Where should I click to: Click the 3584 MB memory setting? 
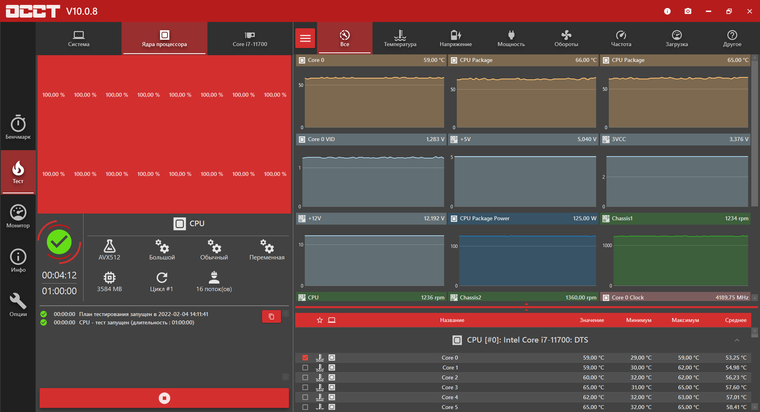click(110, 282)
